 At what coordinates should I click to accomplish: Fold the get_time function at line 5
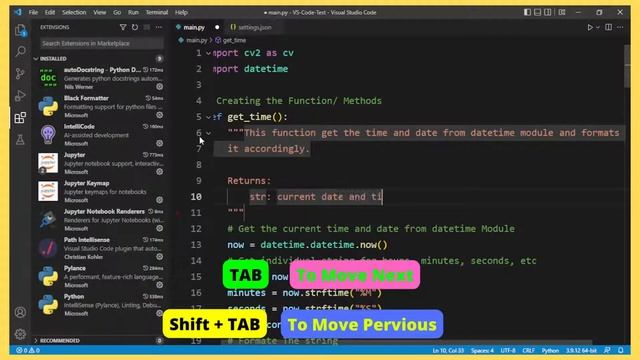(x=209, y=117)
